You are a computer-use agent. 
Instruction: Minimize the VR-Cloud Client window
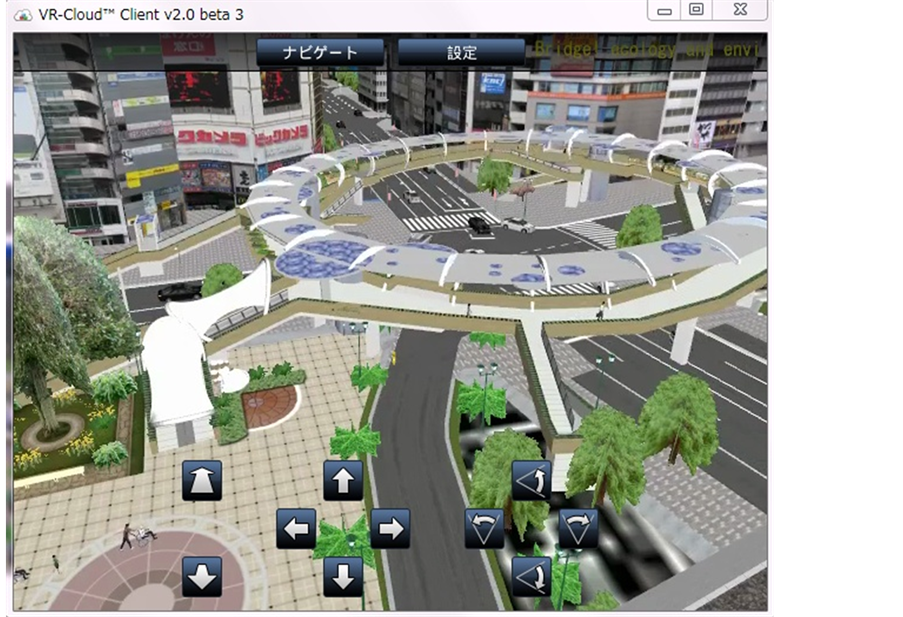[663, 10]
